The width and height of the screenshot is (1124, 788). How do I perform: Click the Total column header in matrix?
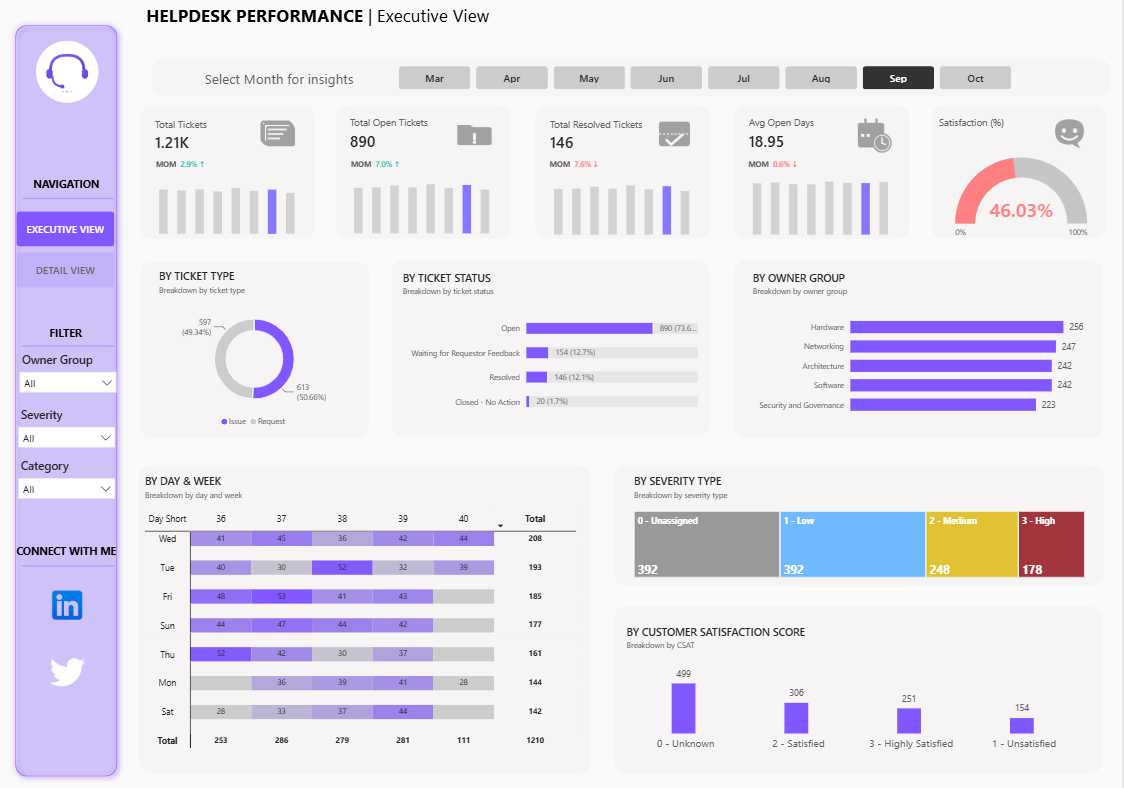535,518
